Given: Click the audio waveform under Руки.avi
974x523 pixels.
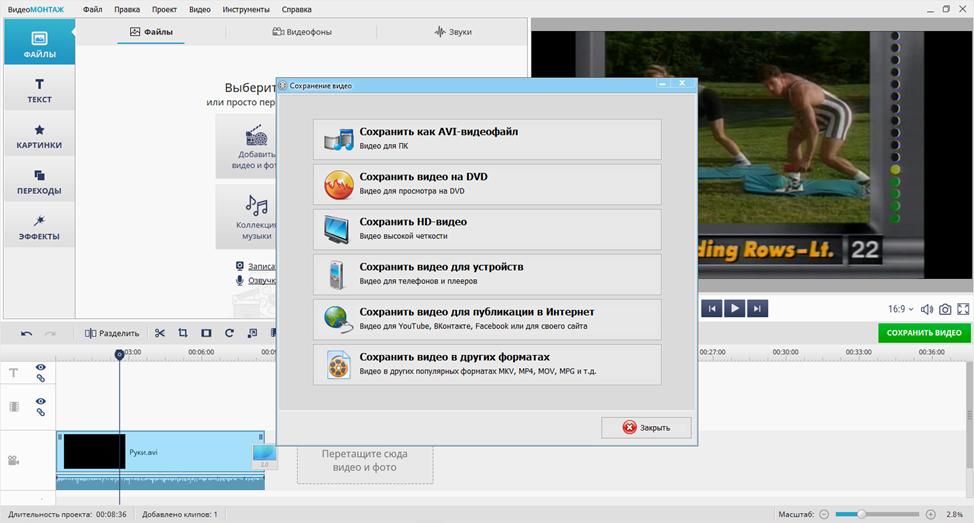Looking at the screenshot, I should coord(160,481).
